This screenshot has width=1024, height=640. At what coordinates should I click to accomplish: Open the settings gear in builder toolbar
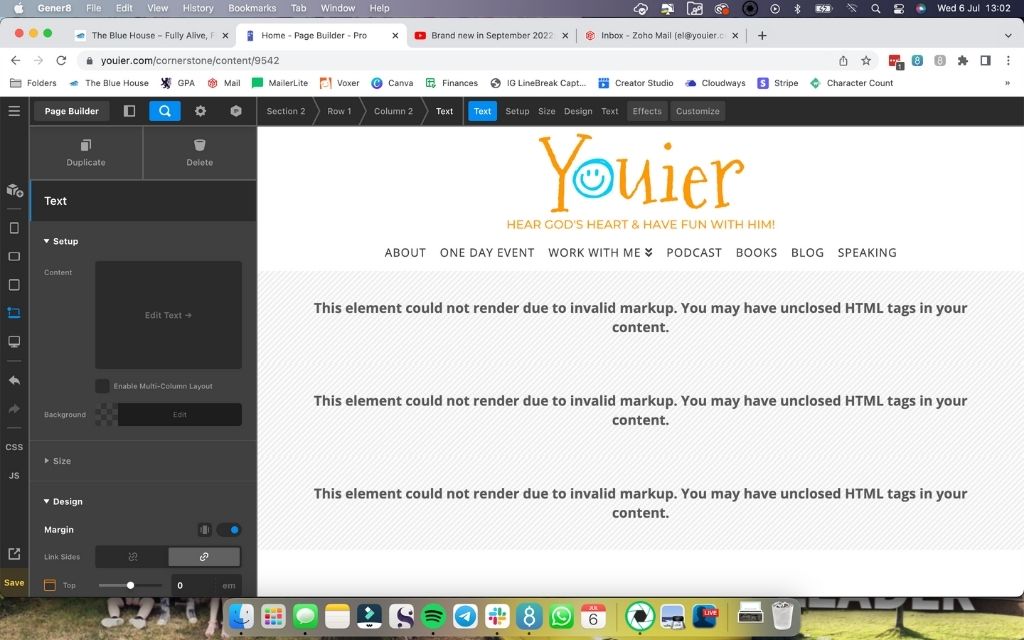click(200, 111)
